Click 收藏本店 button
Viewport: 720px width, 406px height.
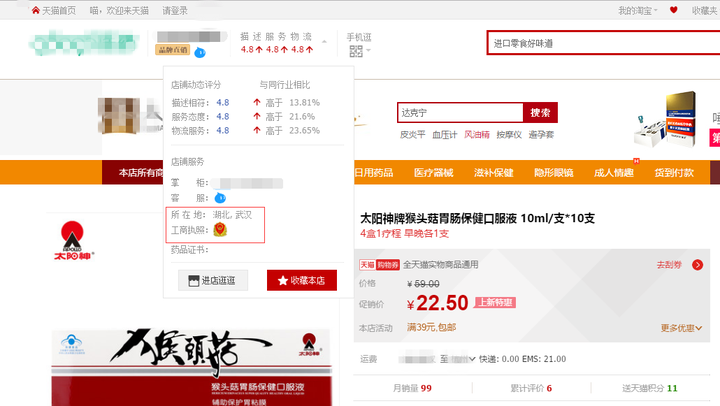pyautogui.click(x=302, y=280)
